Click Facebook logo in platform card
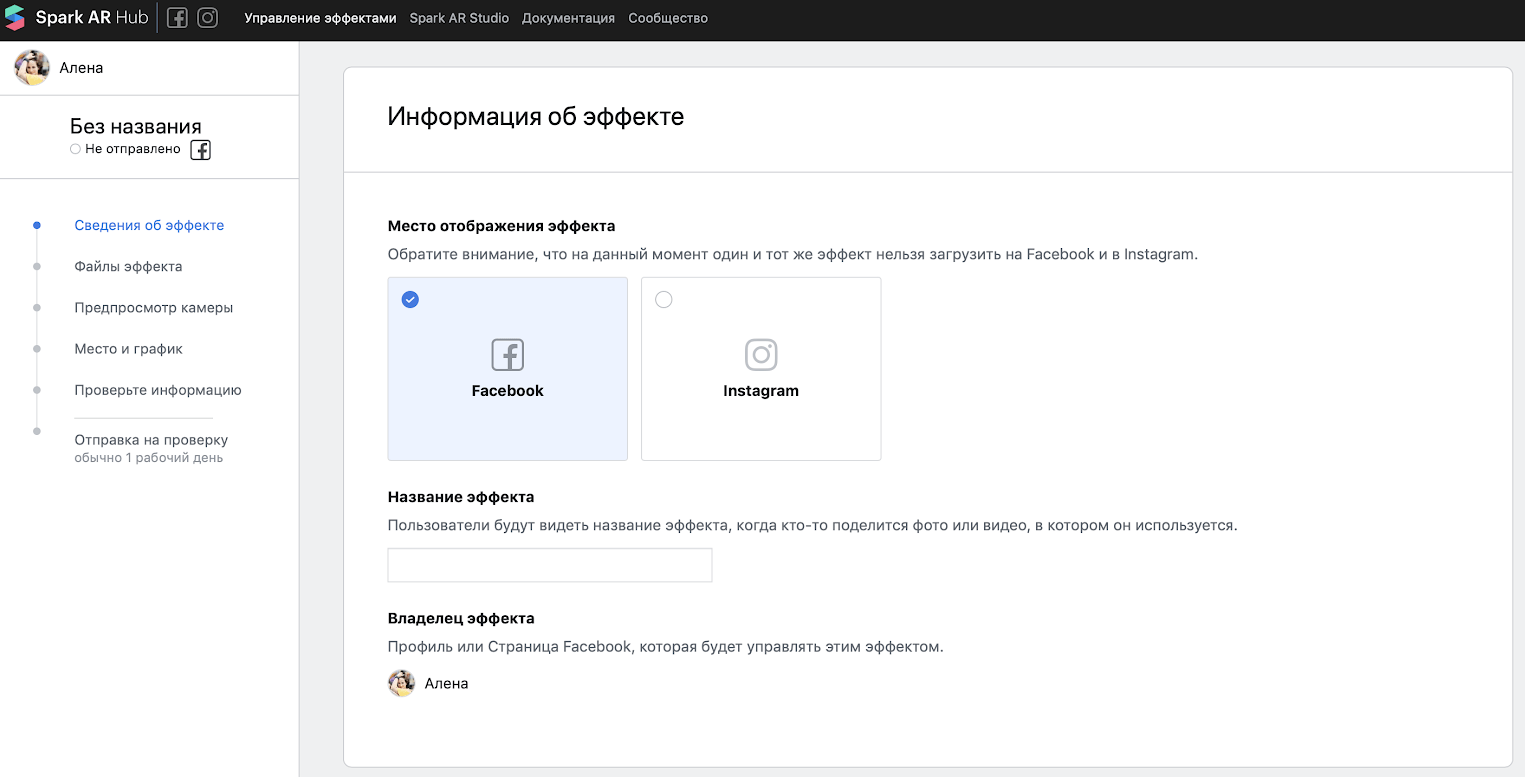The image size is (1525, 777). pos(507,355)
